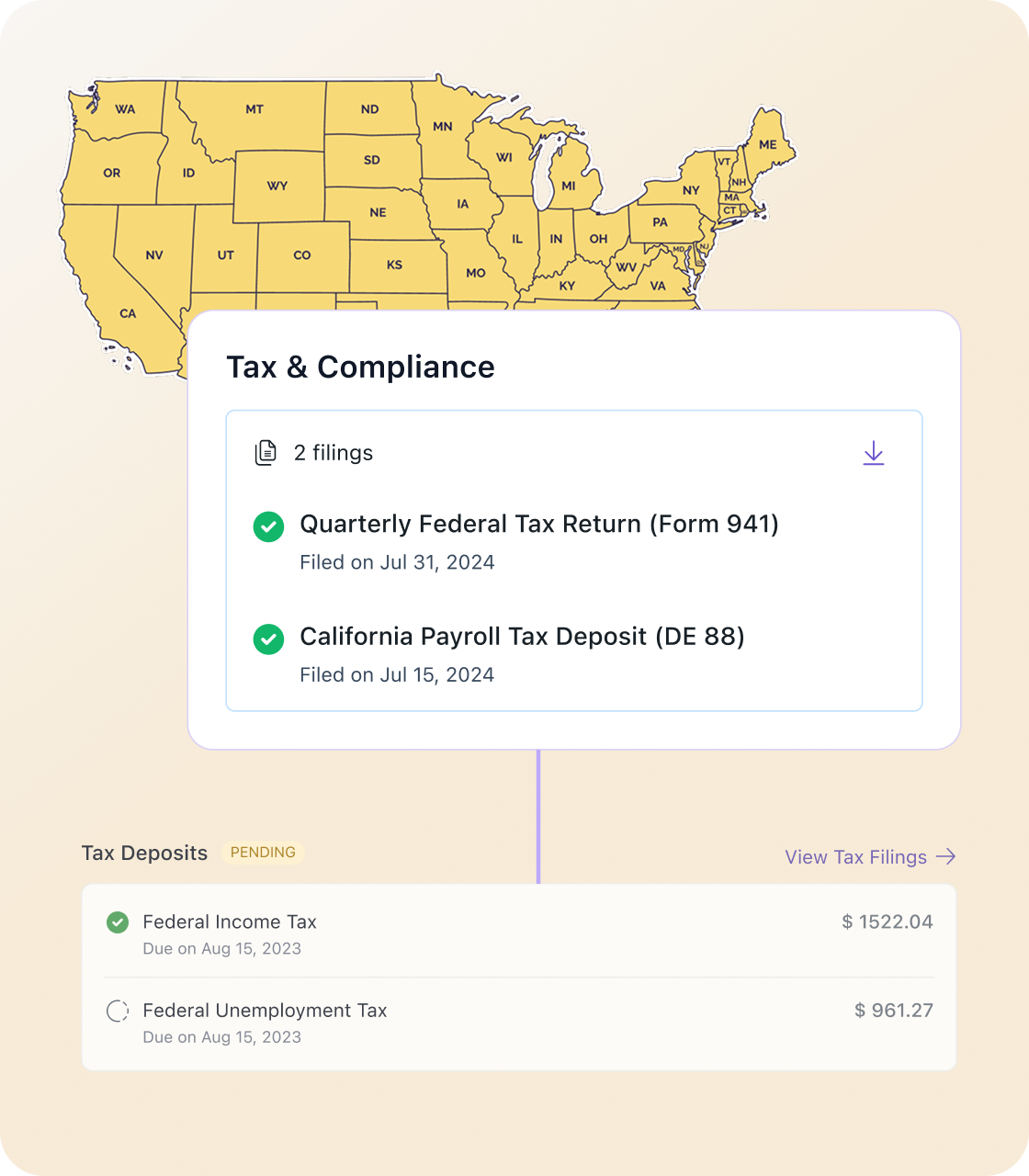Screen dimensions: 1029x1176
Task: Click green checkmark next to Form 941 filing
Action: [268, 526]
